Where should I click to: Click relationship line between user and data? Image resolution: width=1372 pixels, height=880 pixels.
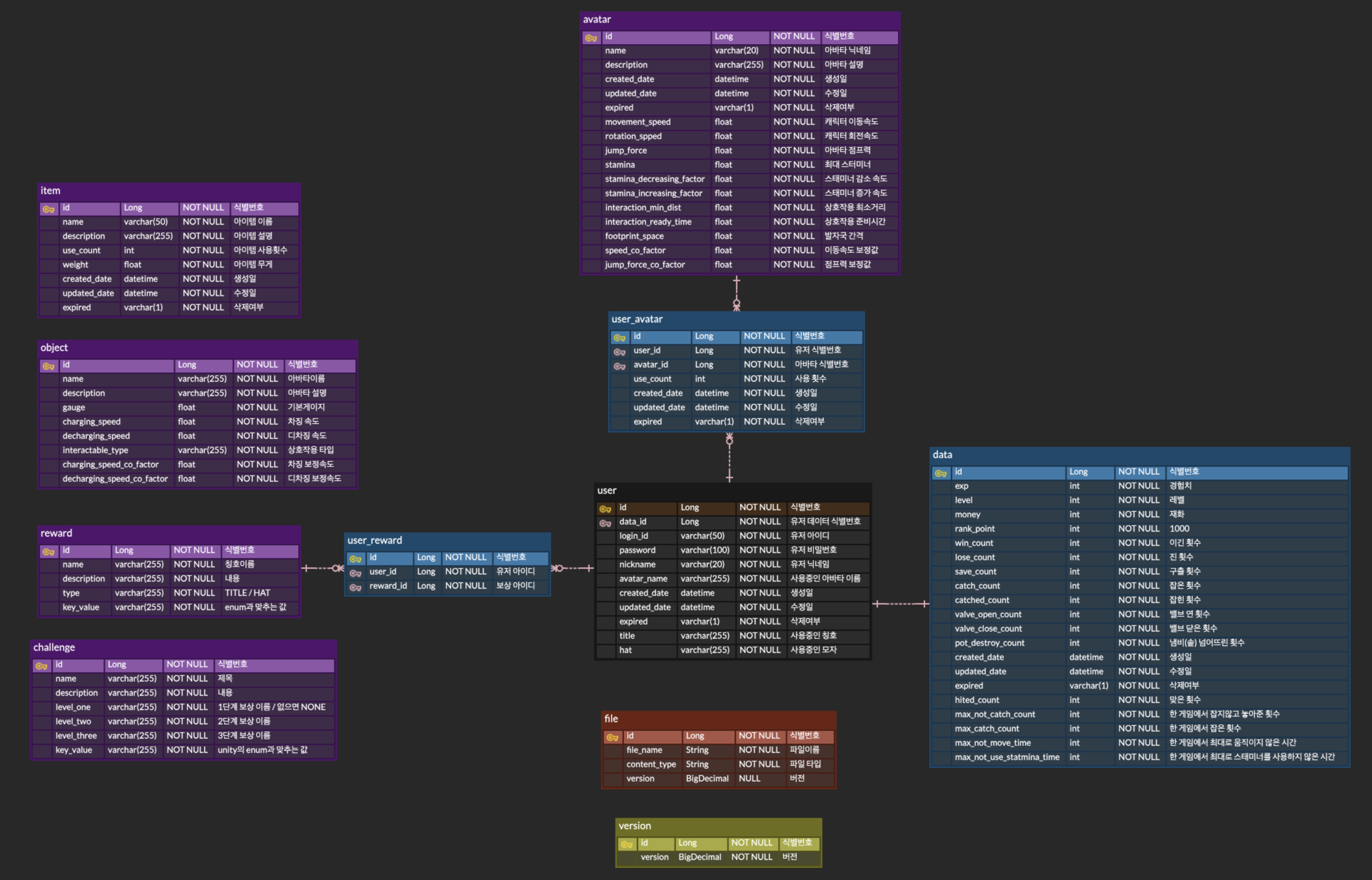point(901,603)
